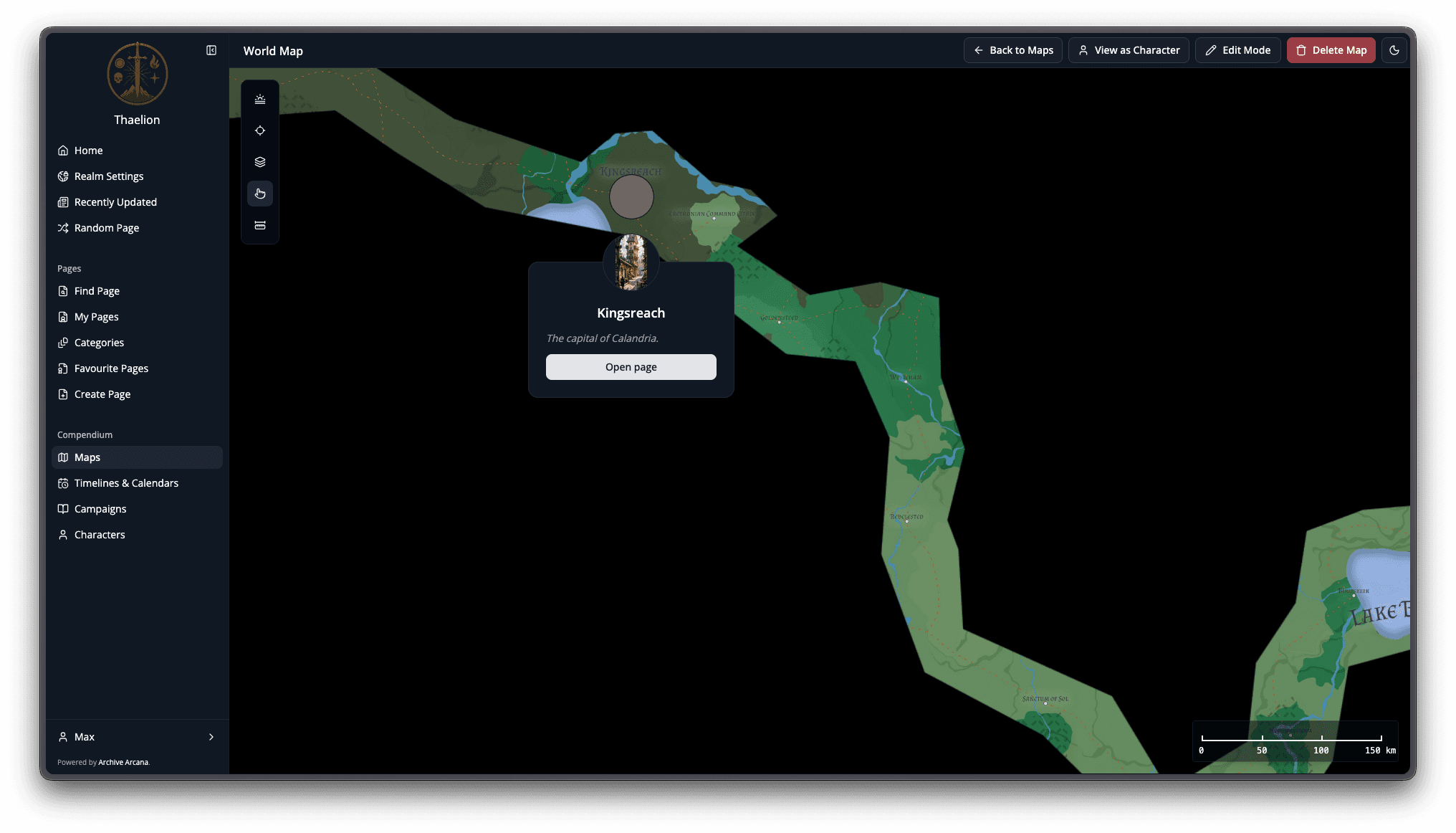This screenshot has height=833, width=1456.
Task: Click the crosshair locate icon in map toolbar
Action: 260,130
